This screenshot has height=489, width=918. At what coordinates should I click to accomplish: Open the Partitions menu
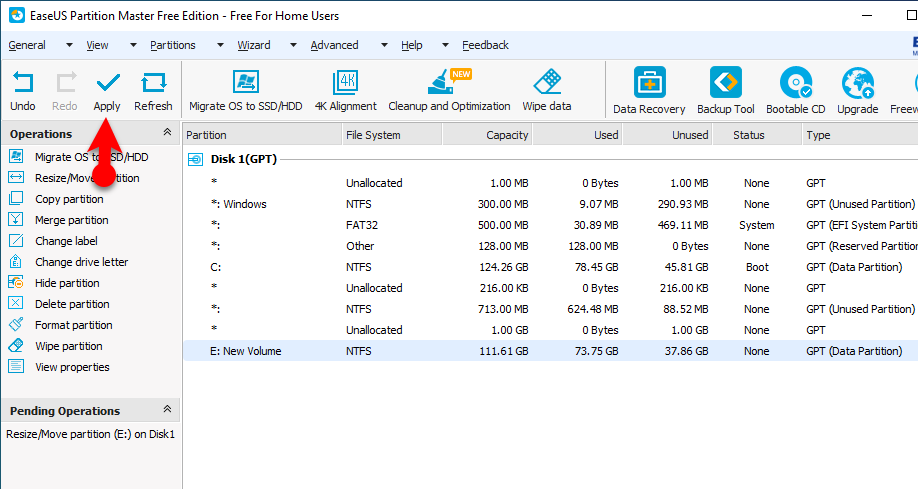click(172, 45)
